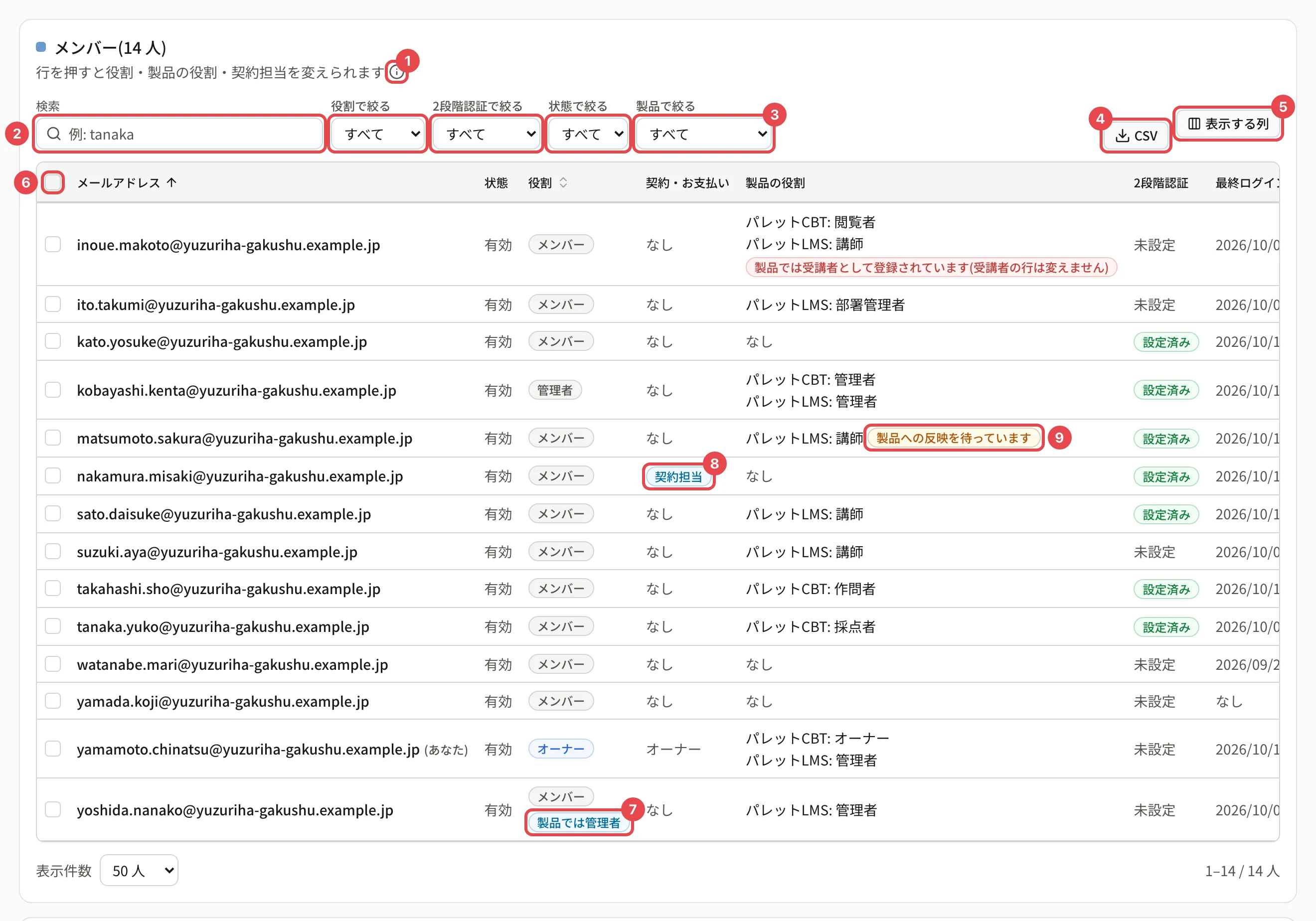This screenshot has height=921, width=1316.
Task: Select the matsumoto.sakura row checkbox
Action: [x=53, y=439]
